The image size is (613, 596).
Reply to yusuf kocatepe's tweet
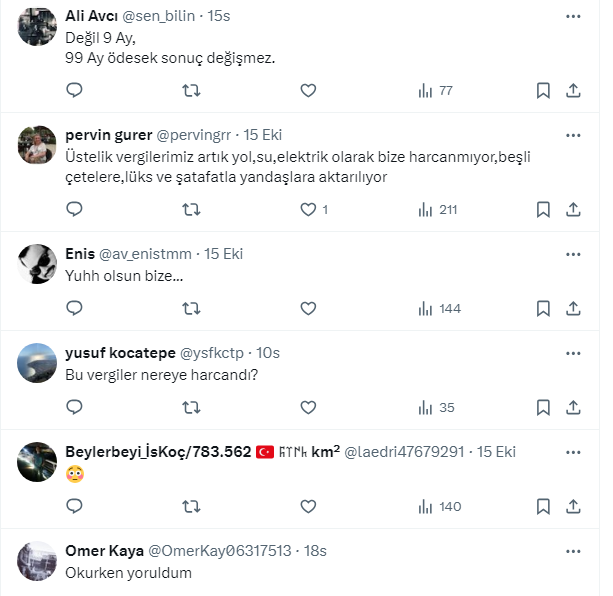pyautogui.click(x=74, y=407)
